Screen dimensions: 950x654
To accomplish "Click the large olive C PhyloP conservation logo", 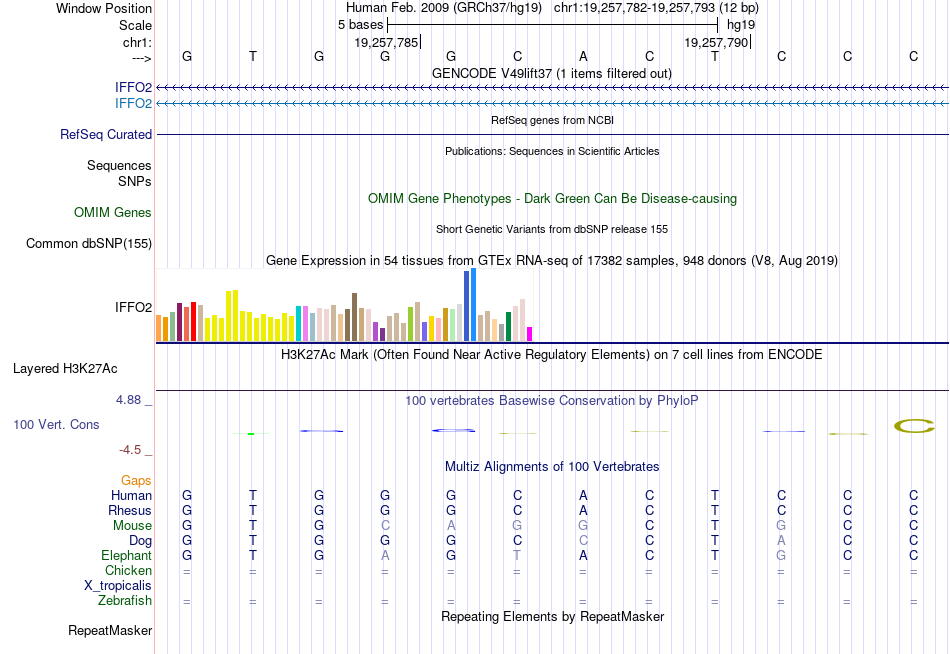I will click(x=914, y=426).
